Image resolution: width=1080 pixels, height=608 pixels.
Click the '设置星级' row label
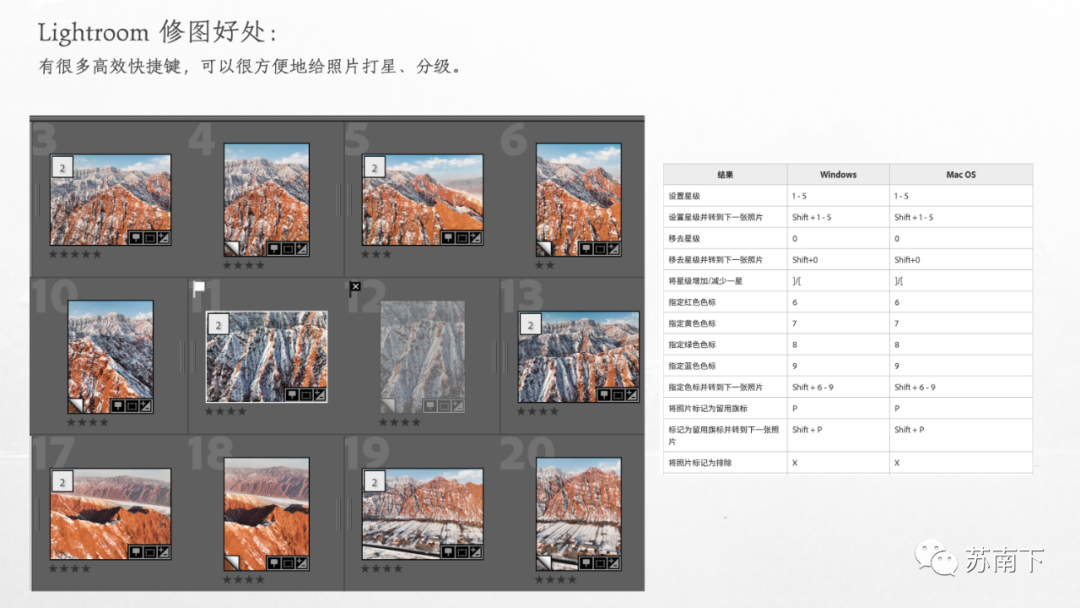684,196
